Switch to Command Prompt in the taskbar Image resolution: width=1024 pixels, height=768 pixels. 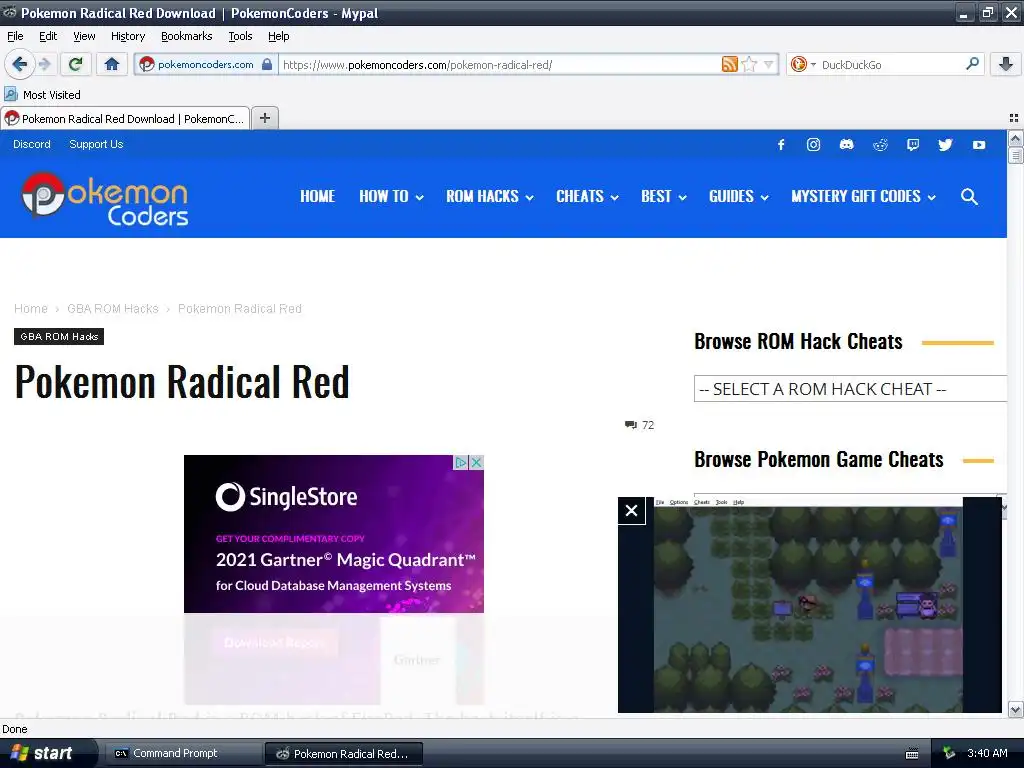click(x=182, y=753)
